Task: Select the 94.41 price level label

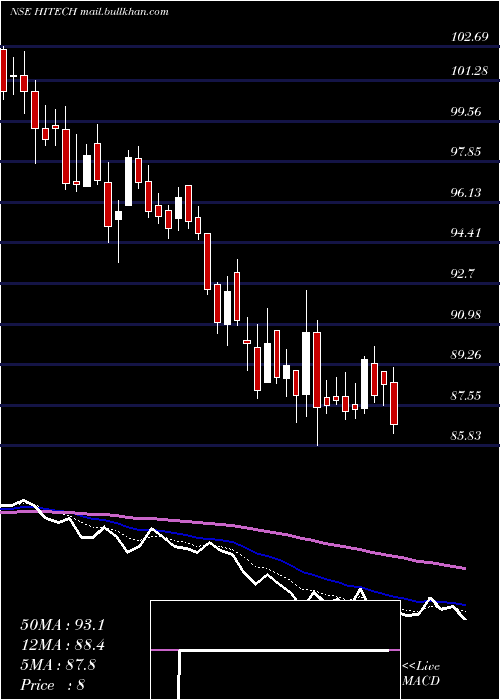Action: 466,233
